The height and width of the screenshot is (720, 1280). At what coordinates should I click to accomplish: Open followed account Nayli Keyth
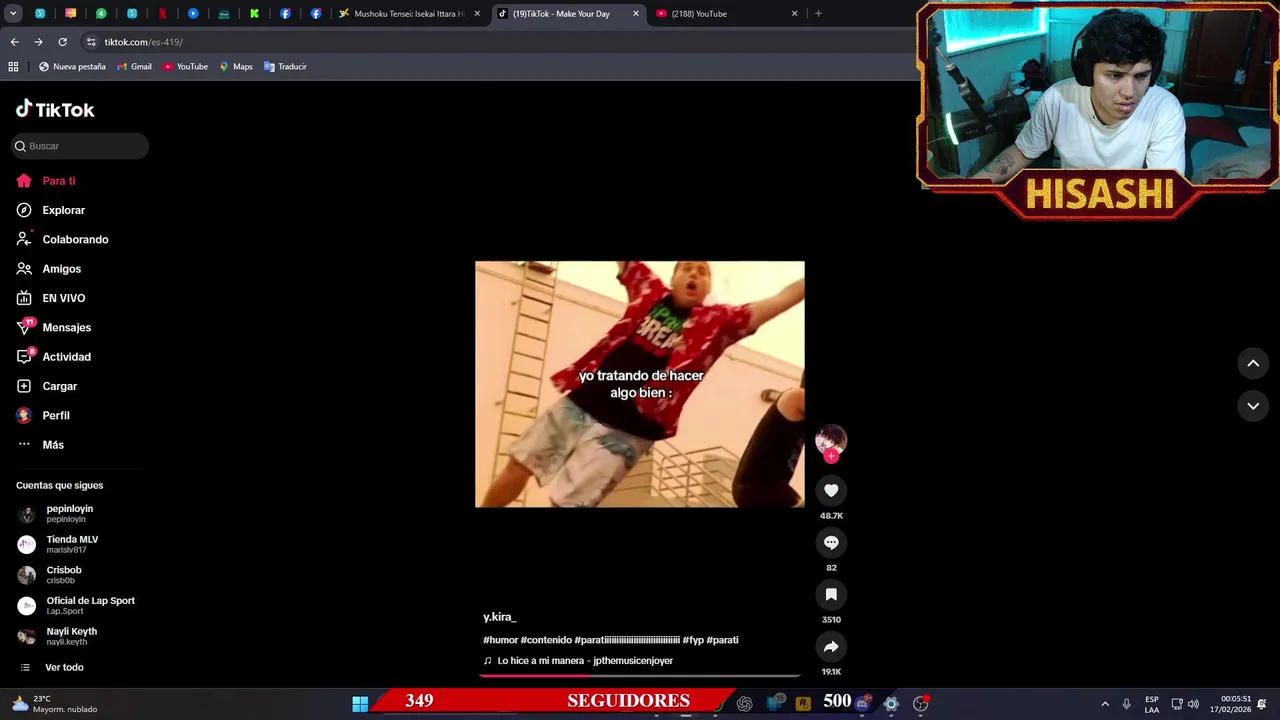click(x=58, y=636)
